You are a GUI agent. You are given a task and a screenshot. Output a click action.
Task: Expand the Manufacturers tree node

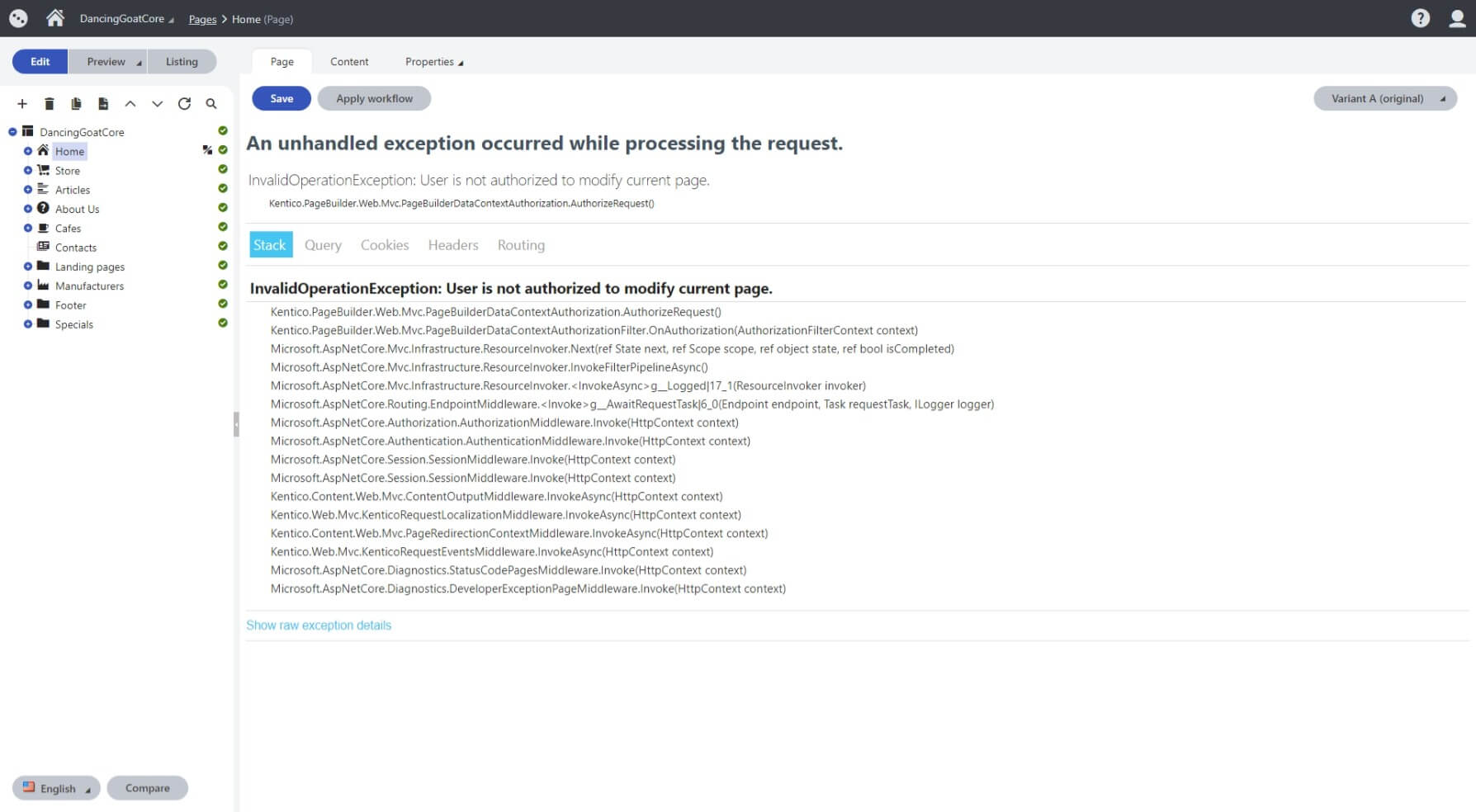[28, 286]
